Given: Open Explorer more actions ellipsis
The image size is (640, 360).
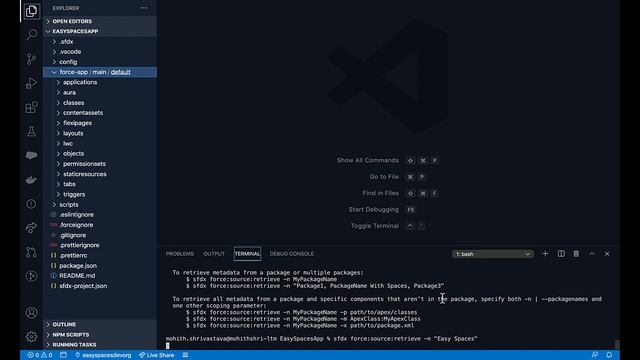Looking at the screenshot, I should click(x=144, y=8).
